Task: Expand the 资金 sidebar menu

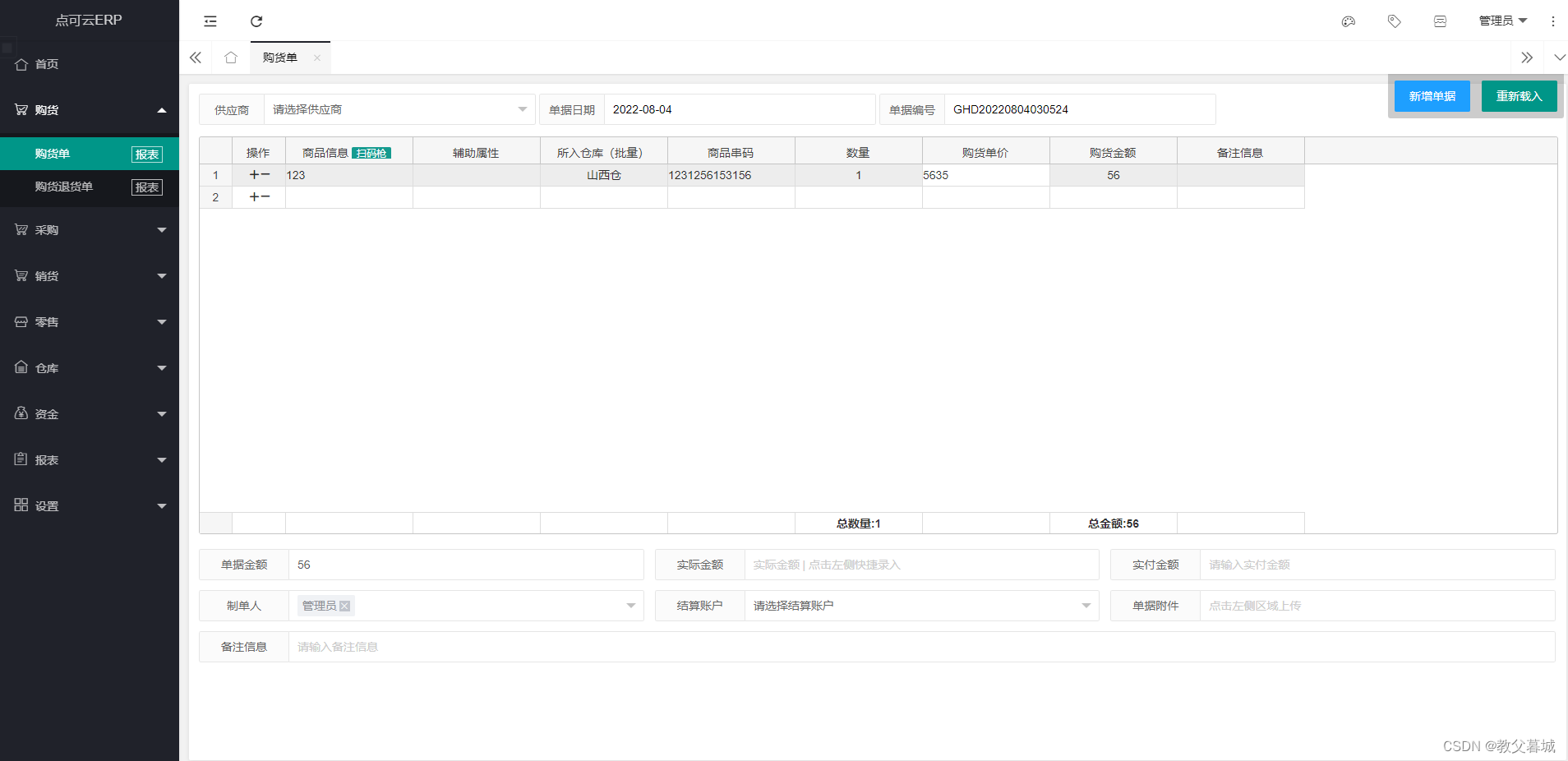Action: tap(90, 414)
